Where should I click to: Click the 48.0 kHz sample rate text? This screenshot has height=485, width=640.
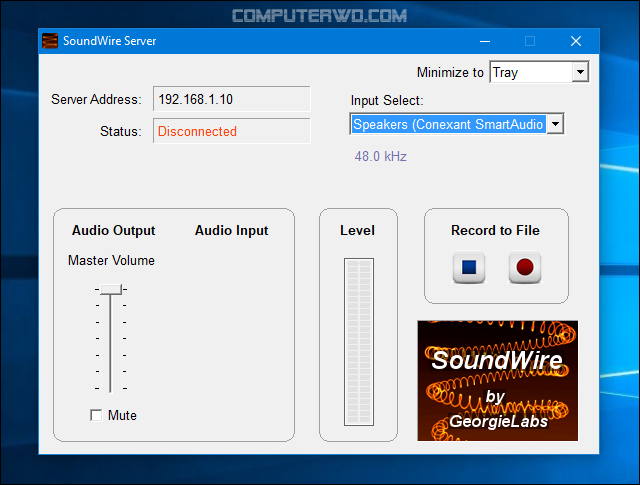pyautogui.click(x=380, y=156)
